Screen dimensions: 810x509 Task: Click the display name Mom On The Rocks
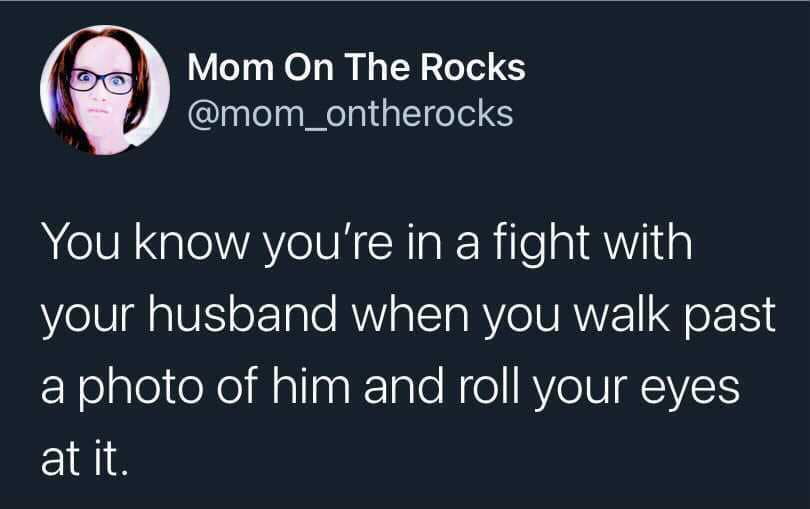point(356,67)
